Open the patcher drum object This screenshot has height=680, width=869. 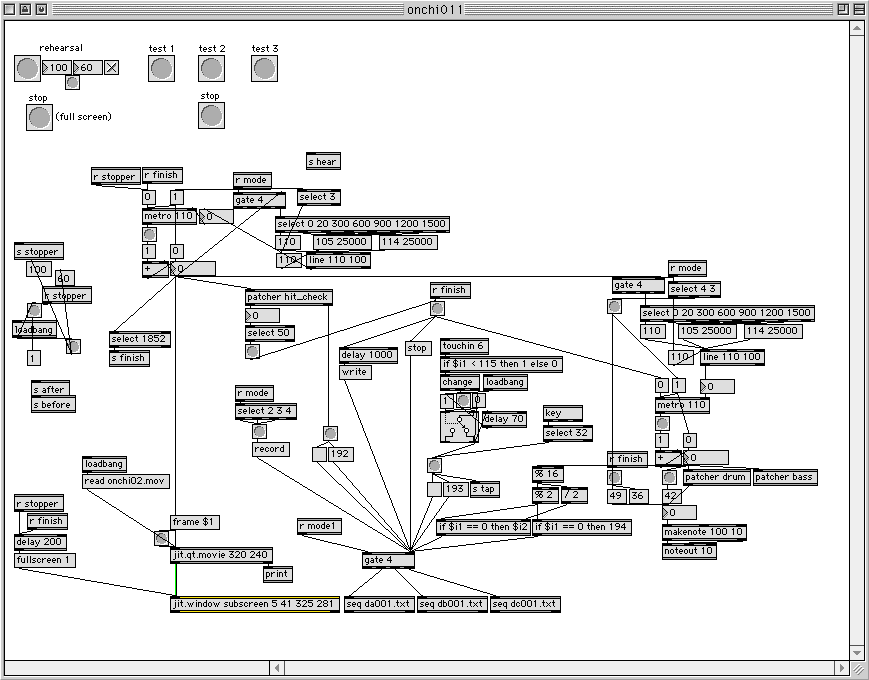tap(716, 477)
